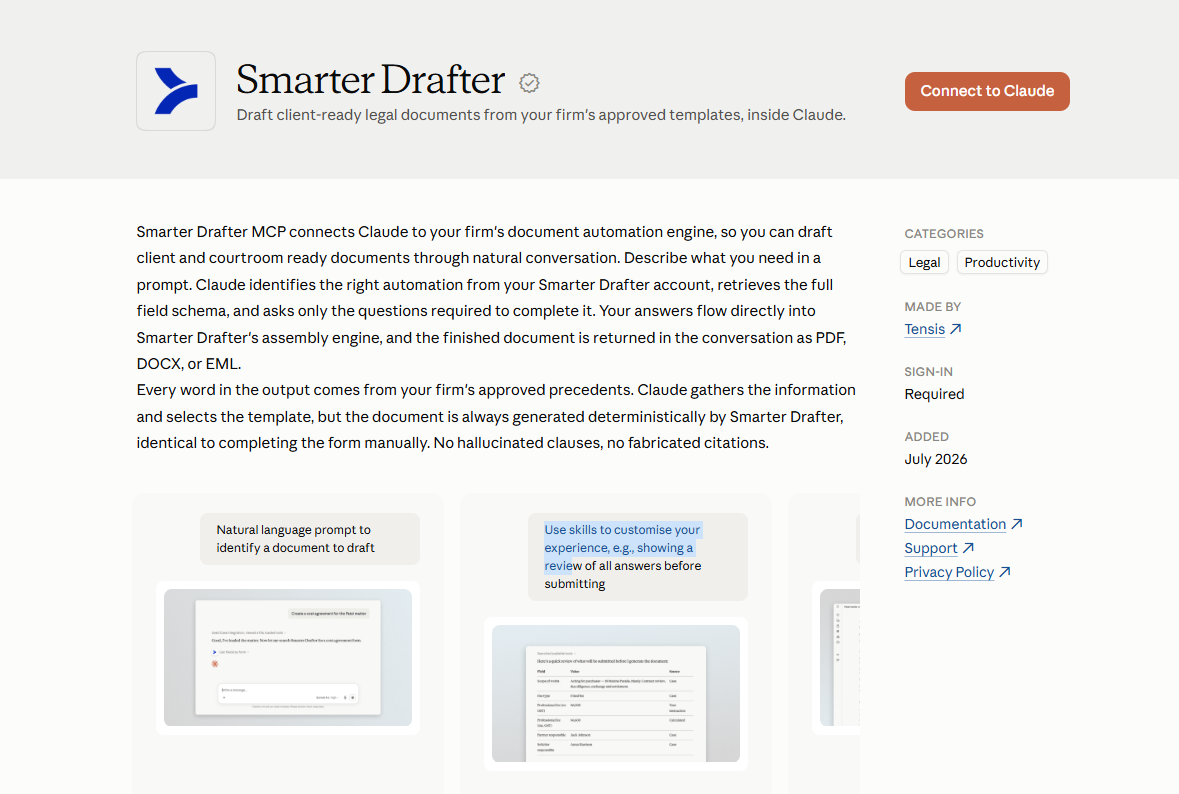The width and height of the screenshot is (1179, 794).
Task: Select the Productivity category tag
Action: click(x=1002, y=262)
